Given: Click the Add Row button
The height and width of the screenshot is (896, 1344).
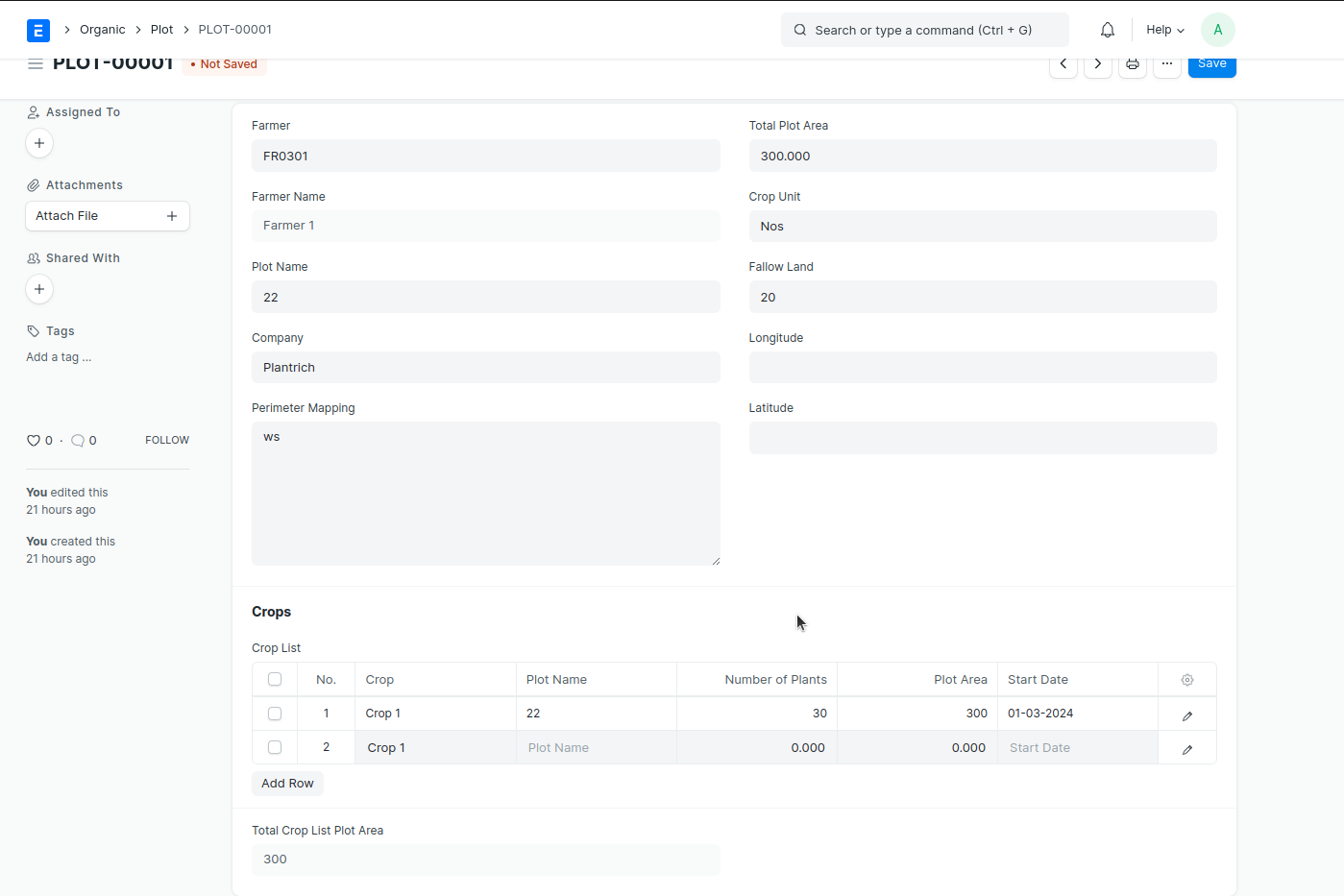Looking at the screenshot, I should point(287,784).
